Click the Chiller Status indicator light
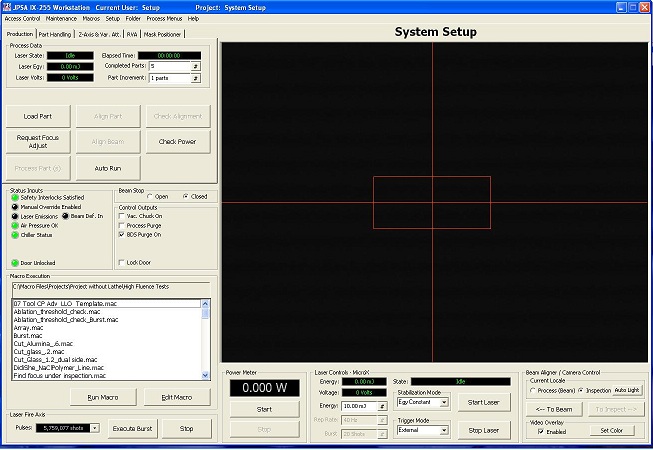 click(15, 235)
